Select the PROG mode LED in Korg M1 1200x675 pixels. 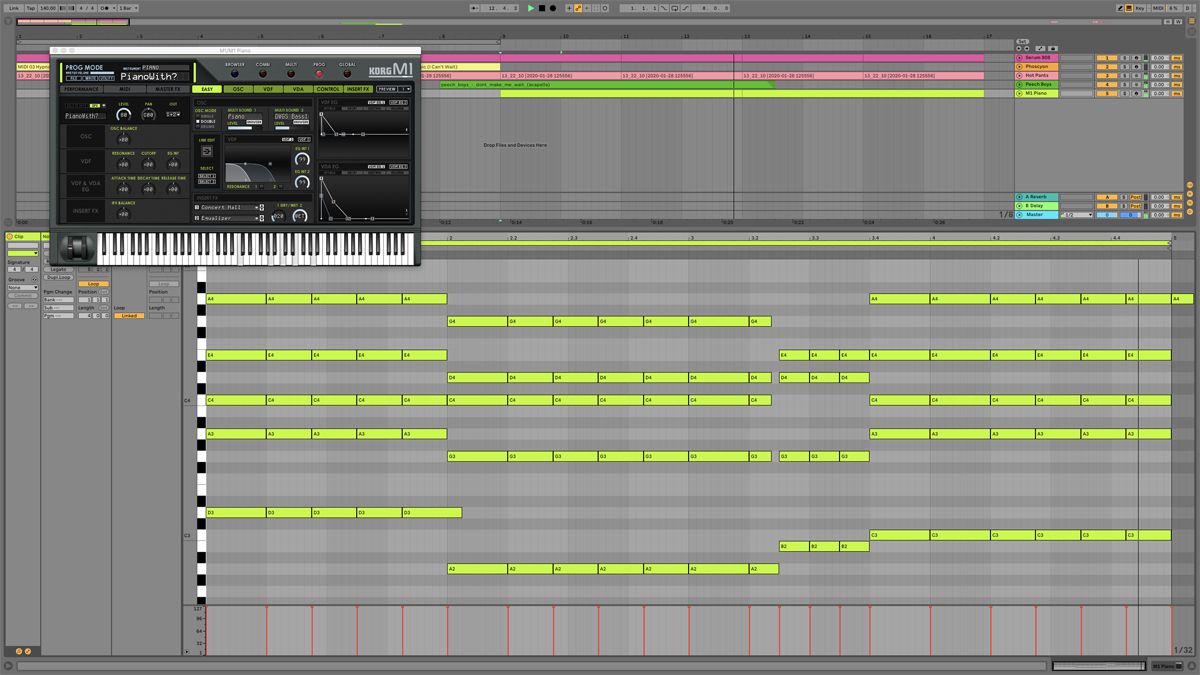[319, 74]
